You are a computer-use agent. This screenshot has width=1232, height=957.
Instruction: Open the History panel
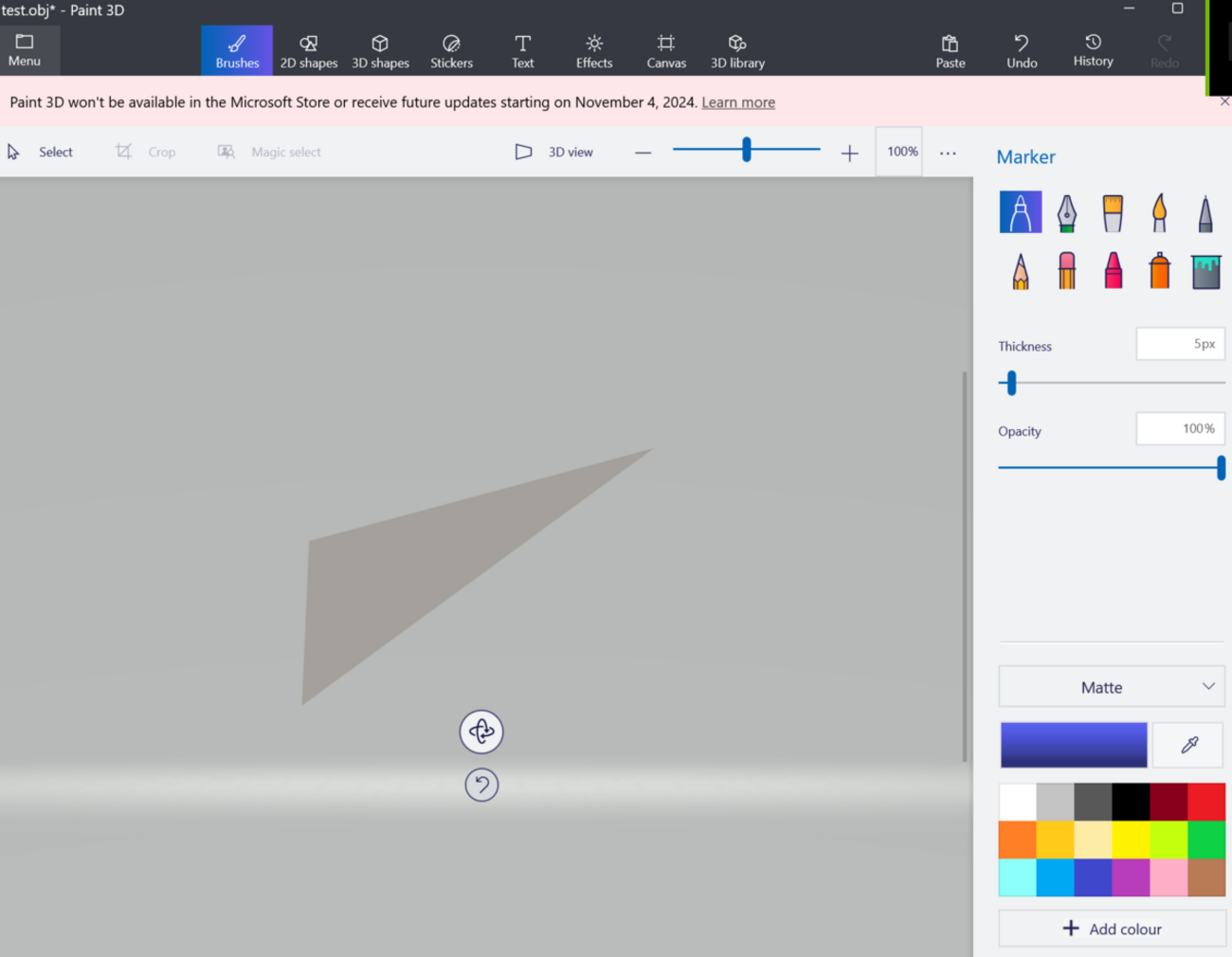1093,50
